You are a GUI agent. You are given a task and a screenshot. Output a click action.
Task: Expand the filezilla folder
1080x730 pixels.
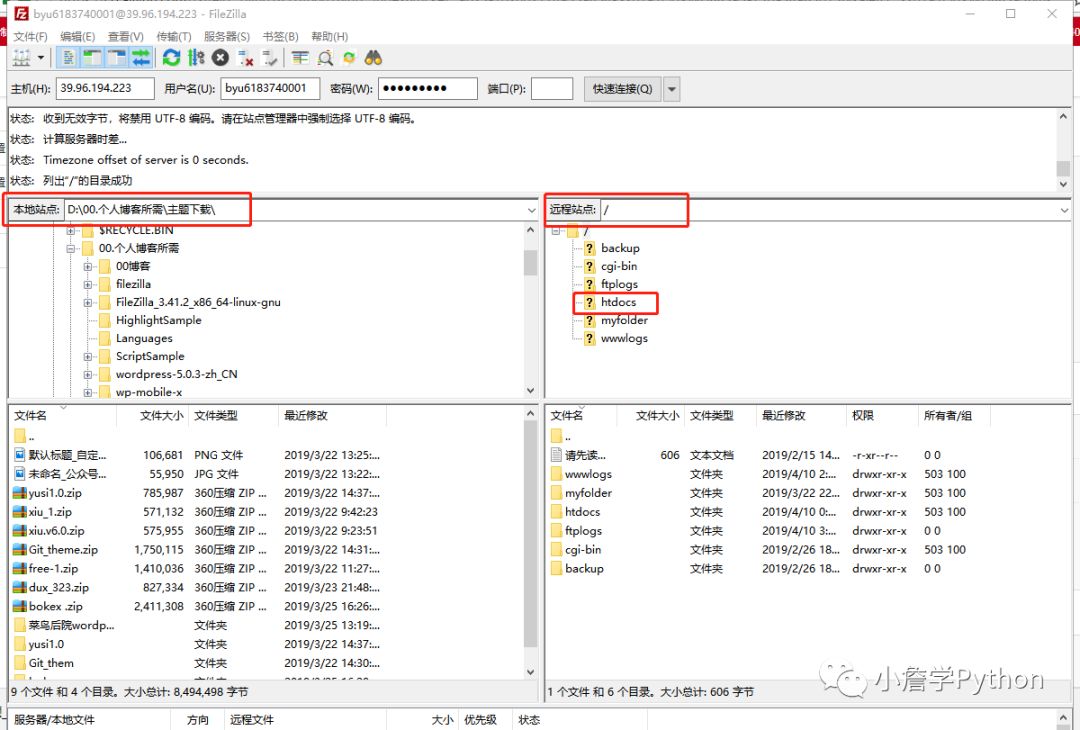pos(87,284)
